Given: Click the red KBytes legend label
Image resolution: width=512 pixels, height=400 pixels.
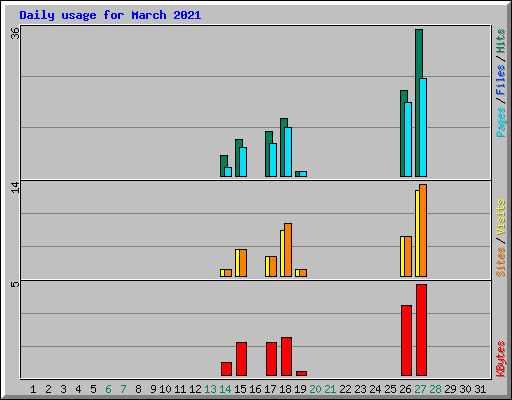Looking at the screenshot, I should tap(500, 359).
